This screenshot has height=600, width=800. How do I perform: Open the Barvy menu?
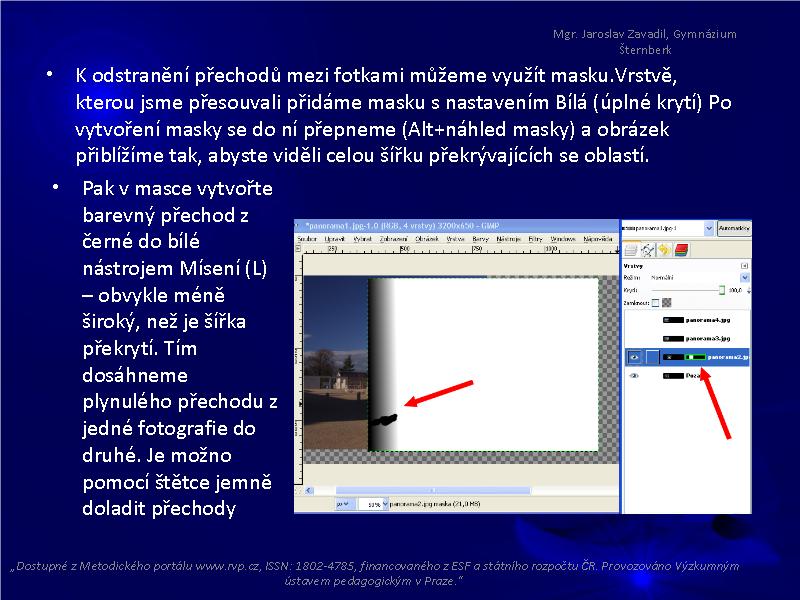point(480,239)
